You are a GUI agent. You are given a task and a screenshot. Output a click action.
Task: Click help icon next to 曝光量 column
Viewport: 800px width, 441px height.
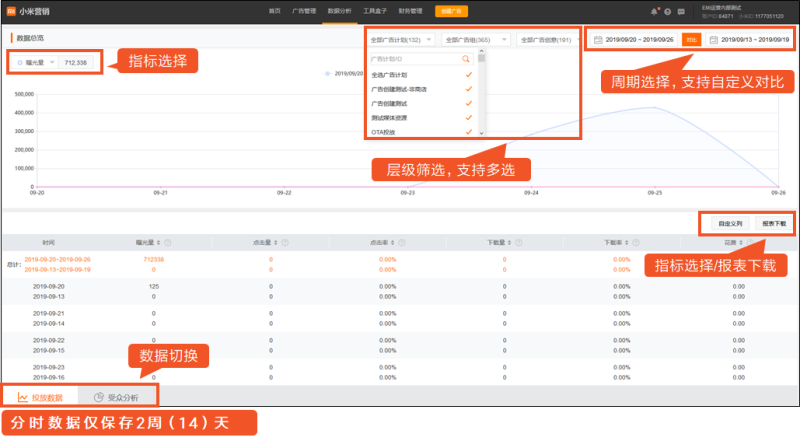[x=167, y=242]
